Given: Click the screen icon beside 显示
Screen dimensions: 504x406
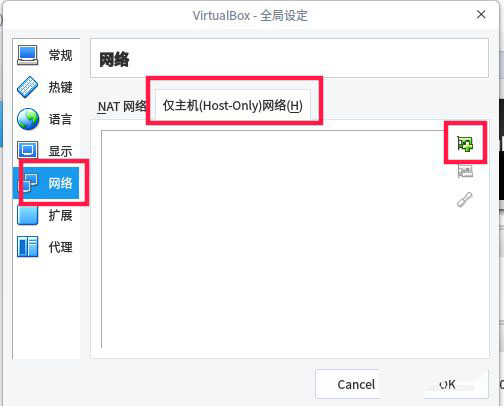Looking at the screenshot, I should click(28, 150).
